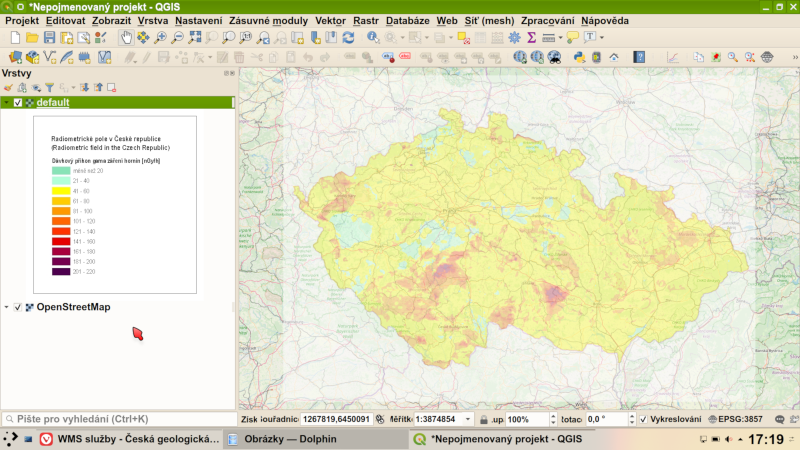Image resolution: width=800 pixels, height=450 pixels.
Task: Click the Zoom Full extent icon
Action: point(194,38)
